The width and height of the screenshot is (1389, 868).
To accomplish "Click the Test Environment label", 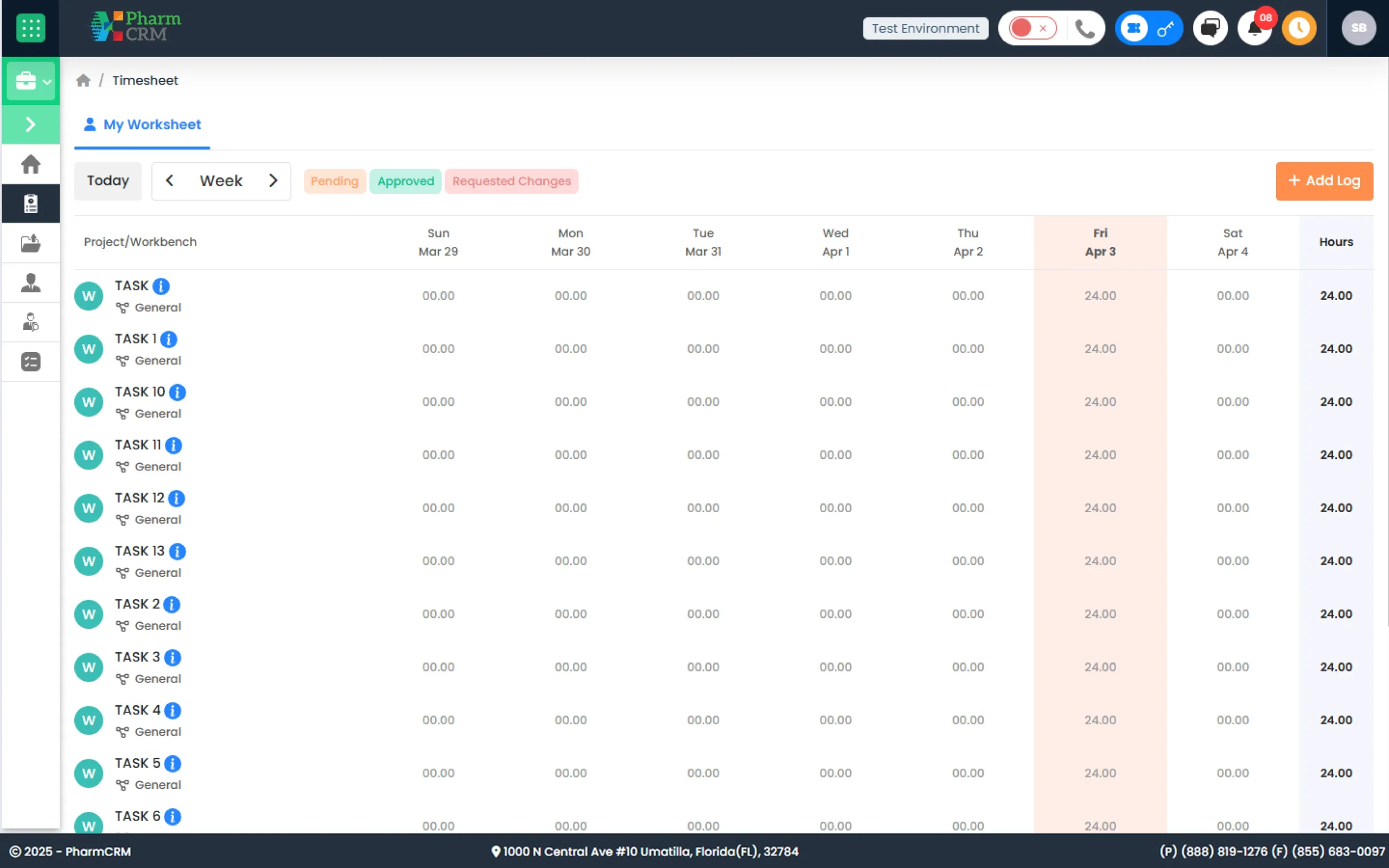I will (925, 28).
